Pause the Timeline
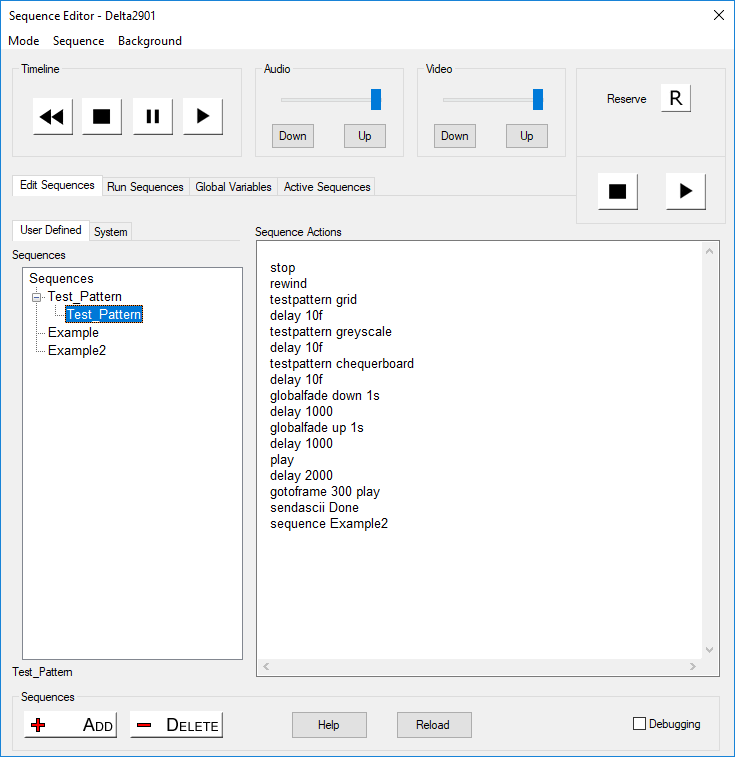735x757 pixels. 153,116
